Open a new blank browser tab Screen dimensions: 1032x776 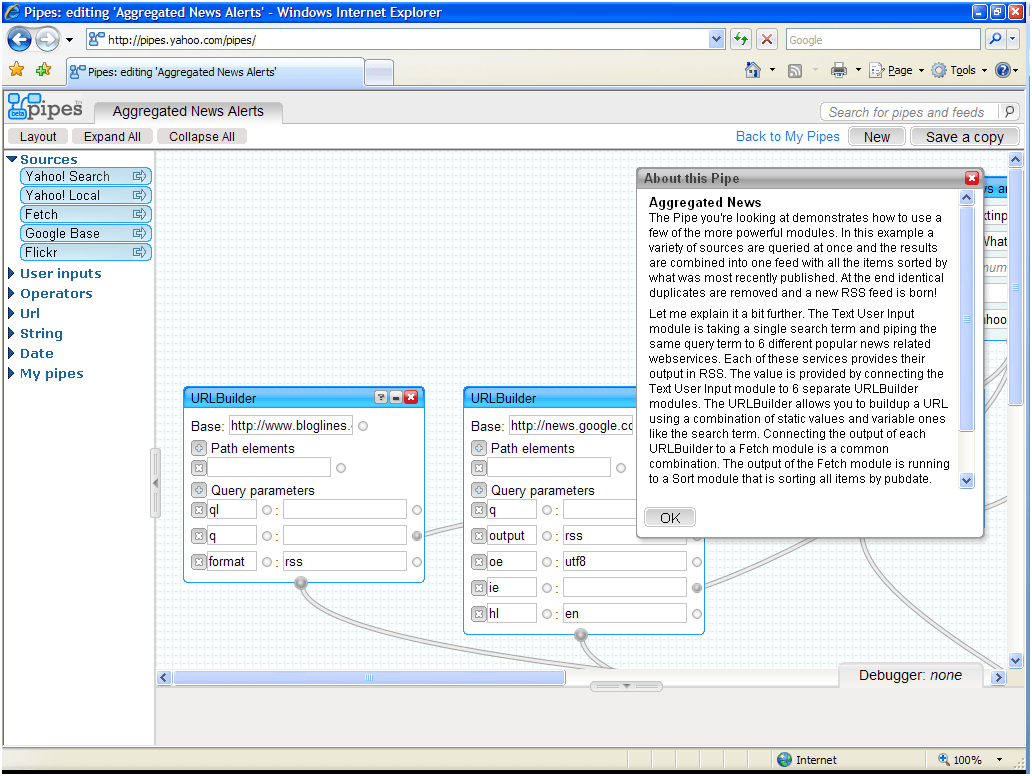click(379, 72)
